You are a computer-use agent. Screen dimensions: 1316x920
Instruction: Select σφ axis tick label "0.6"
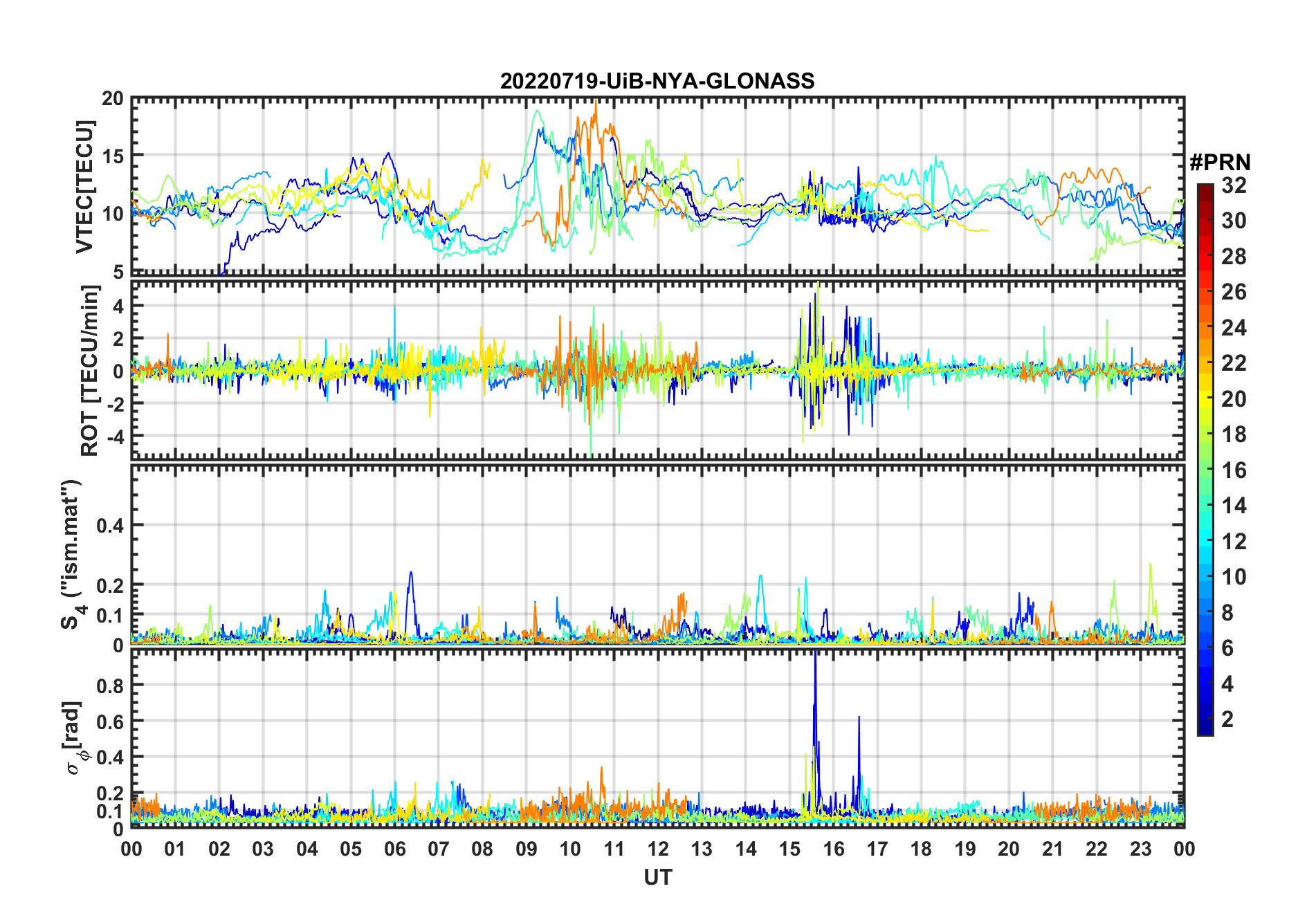(111, 721)
